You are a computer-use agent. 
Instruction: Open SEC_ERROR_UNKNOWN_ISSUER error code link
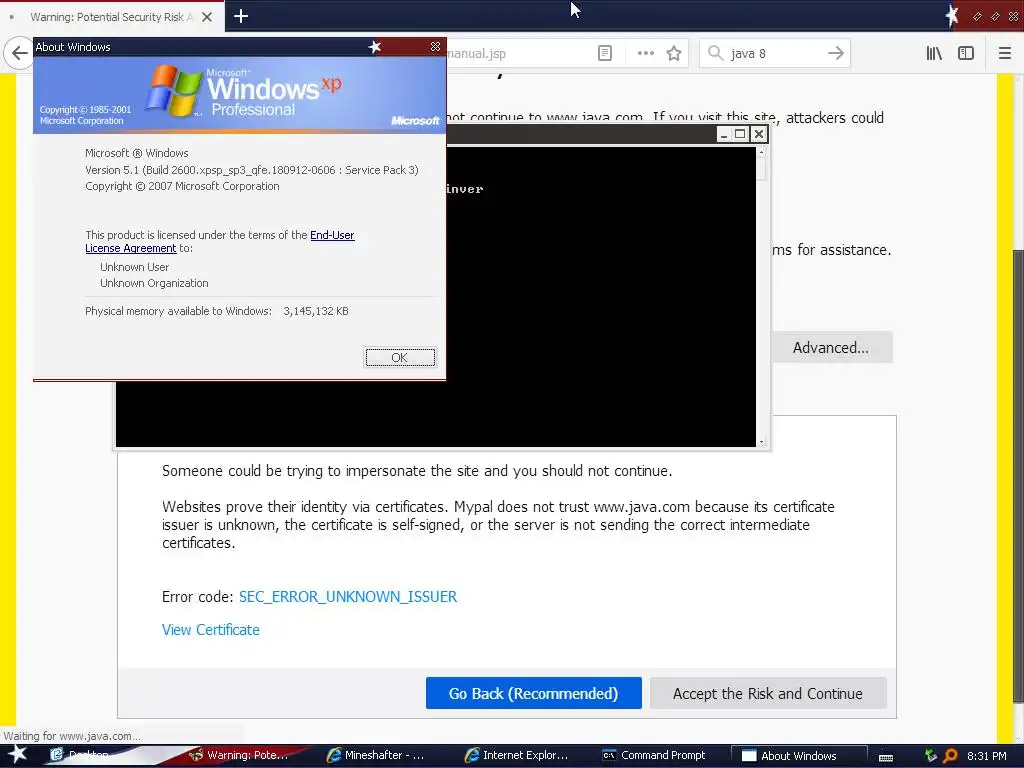[347, 596]
